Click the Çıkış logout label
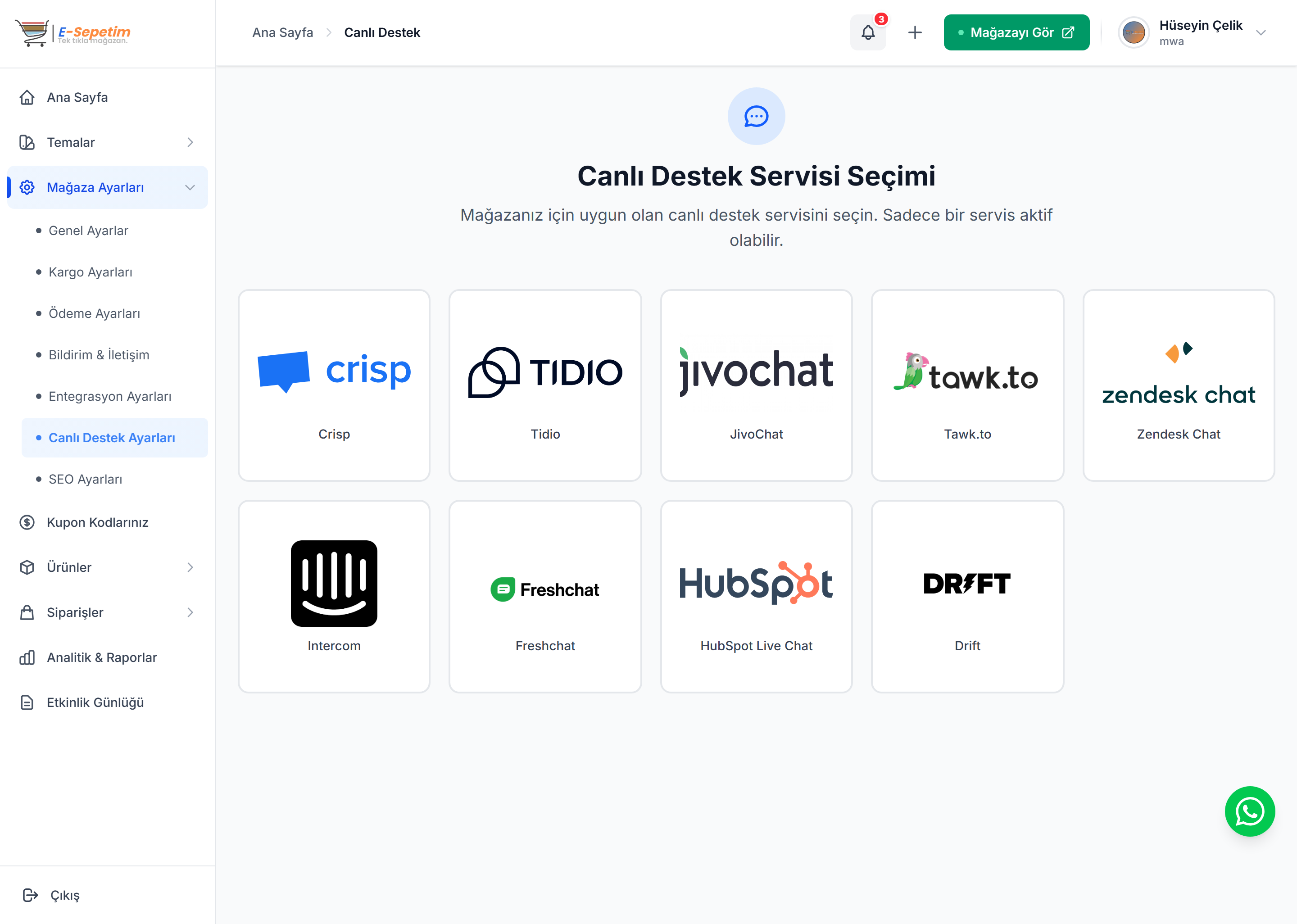This screenshot has width=1297, height=924. [x=65, y=895]
